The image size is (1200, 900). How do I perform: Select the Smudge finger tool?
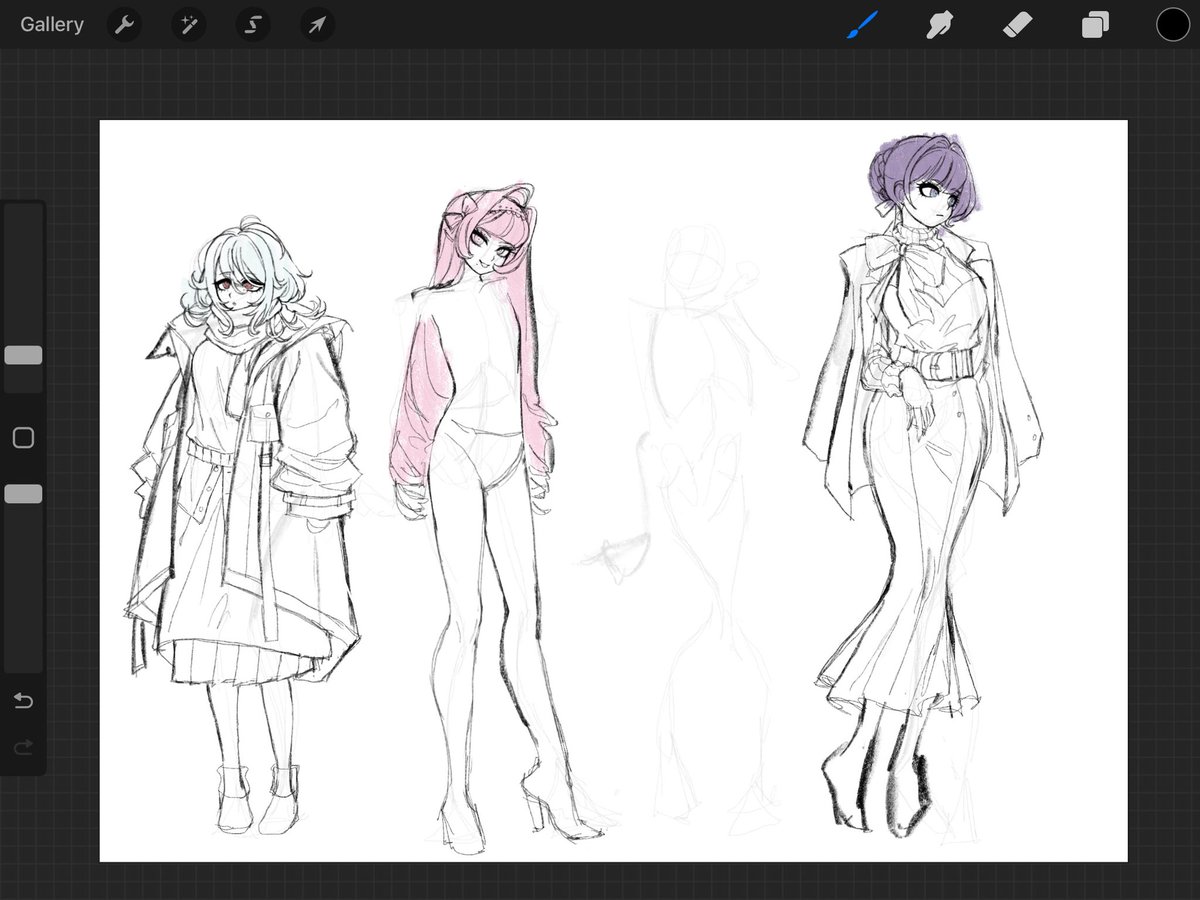coord(939,25)
